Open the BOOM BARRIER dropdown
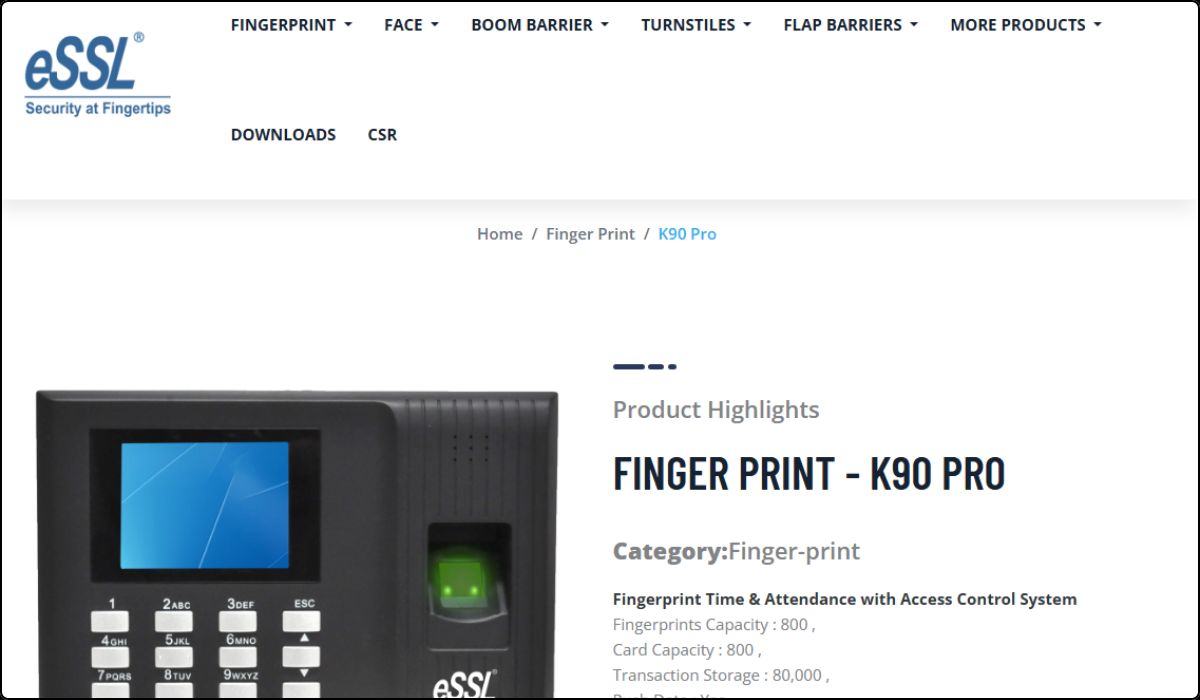Screen dimensions: 1200x700 point(540,25)
